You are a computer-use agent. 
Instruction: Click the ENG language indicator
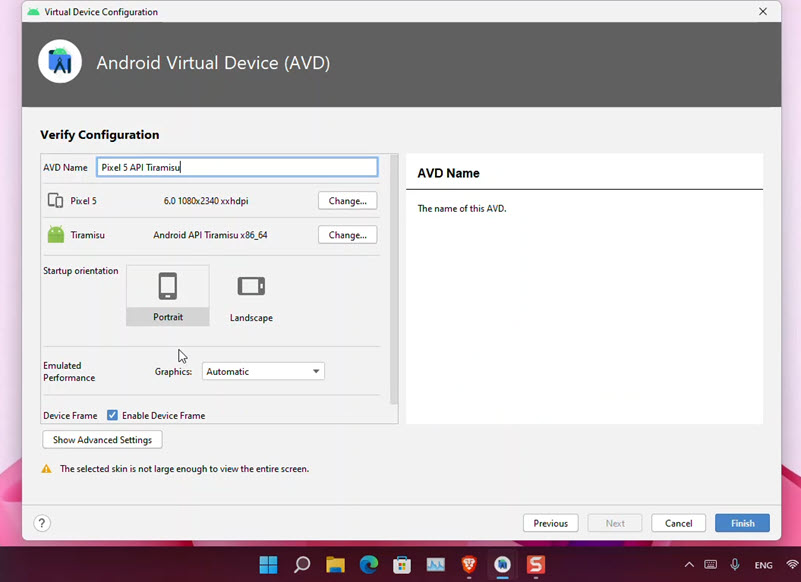coord(763,565)
